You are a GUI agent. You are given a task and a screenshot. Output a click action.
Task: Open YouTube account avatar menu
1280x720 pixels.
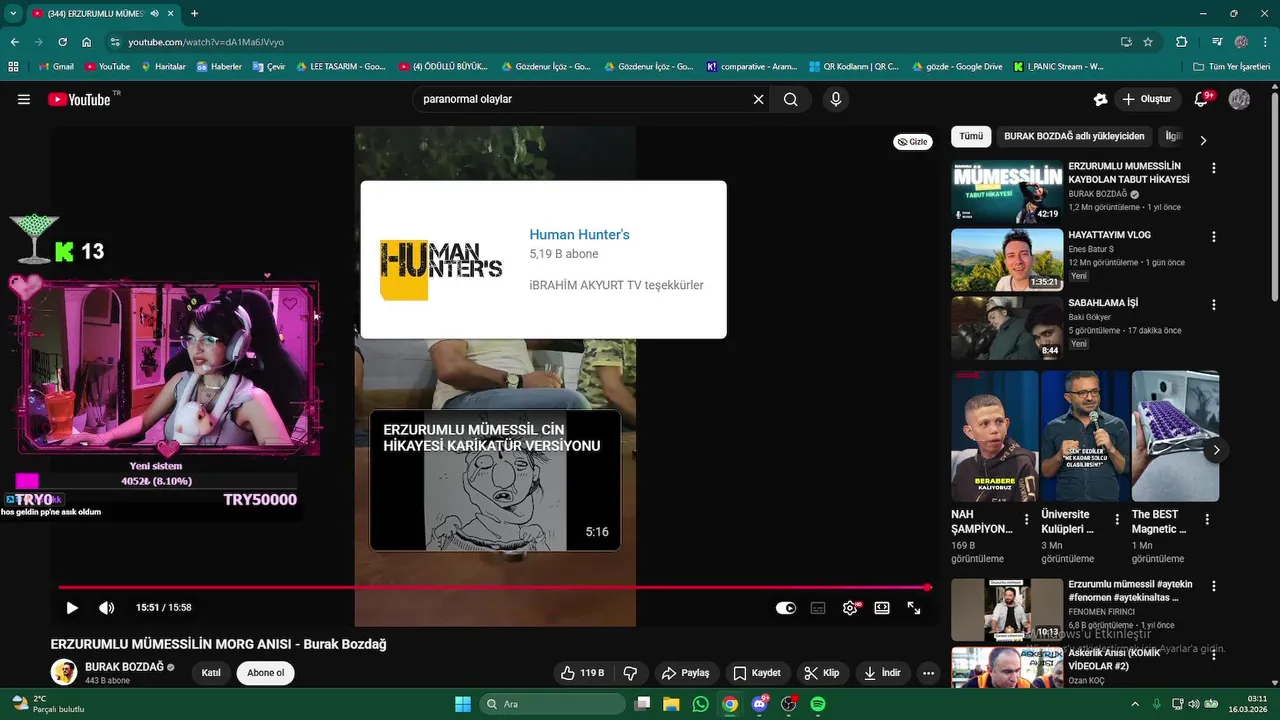tap(1239, 99)
